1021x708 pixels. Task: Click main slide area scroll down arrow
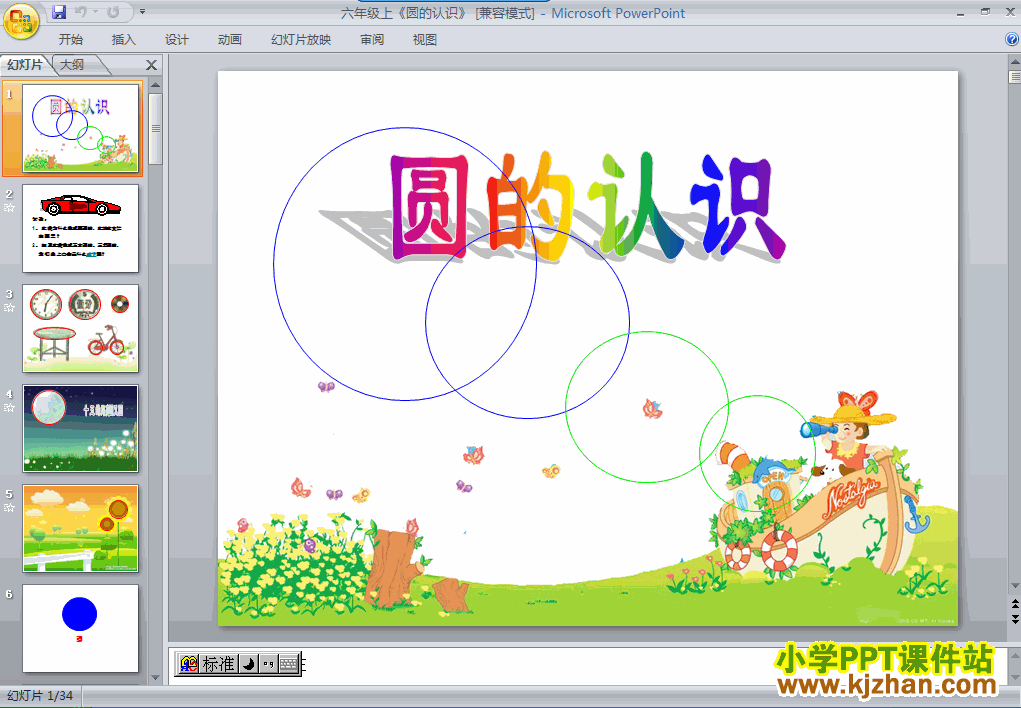(1014, 586)
